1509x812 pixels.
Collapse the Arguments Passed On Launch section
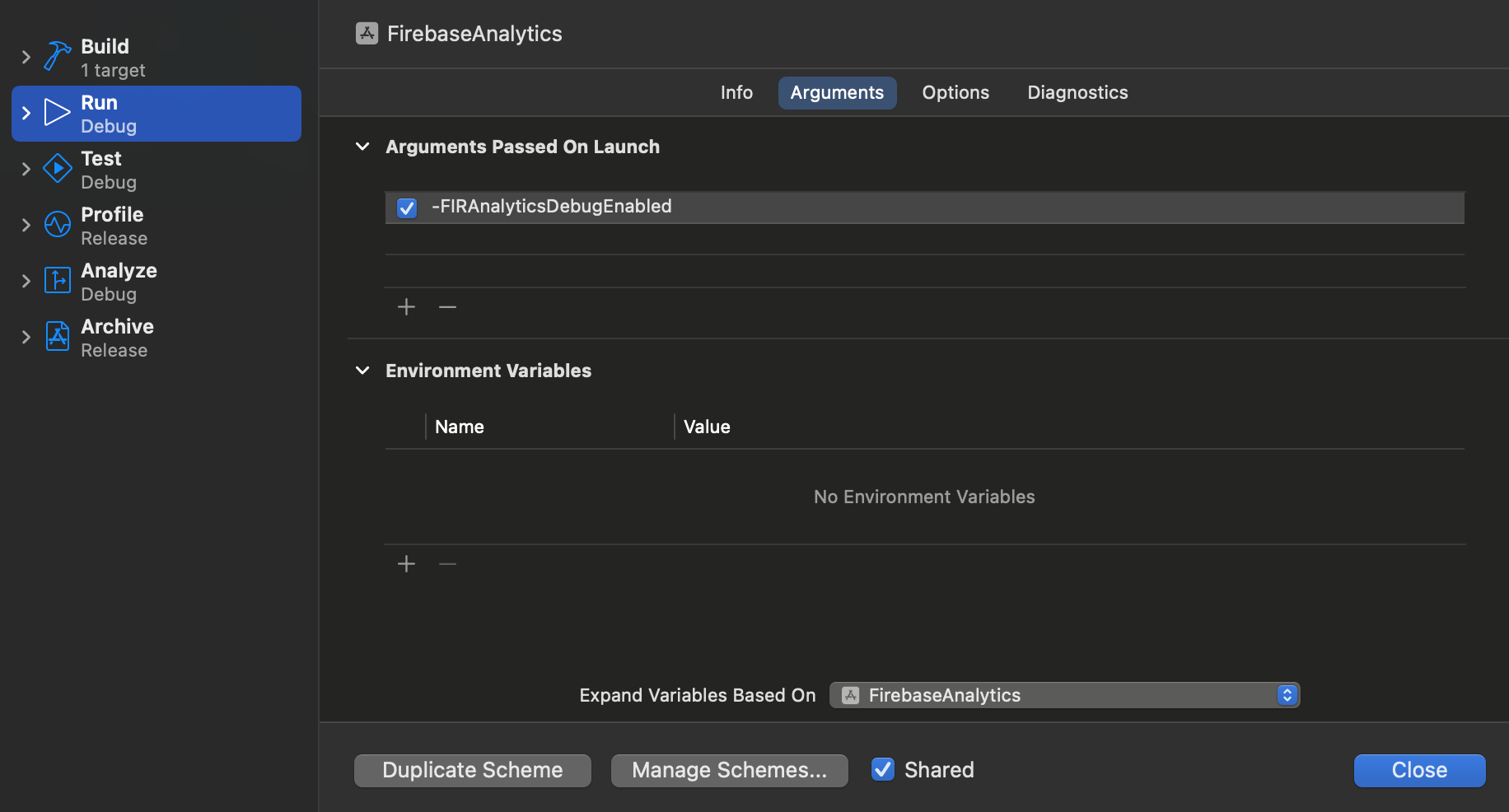362,147
